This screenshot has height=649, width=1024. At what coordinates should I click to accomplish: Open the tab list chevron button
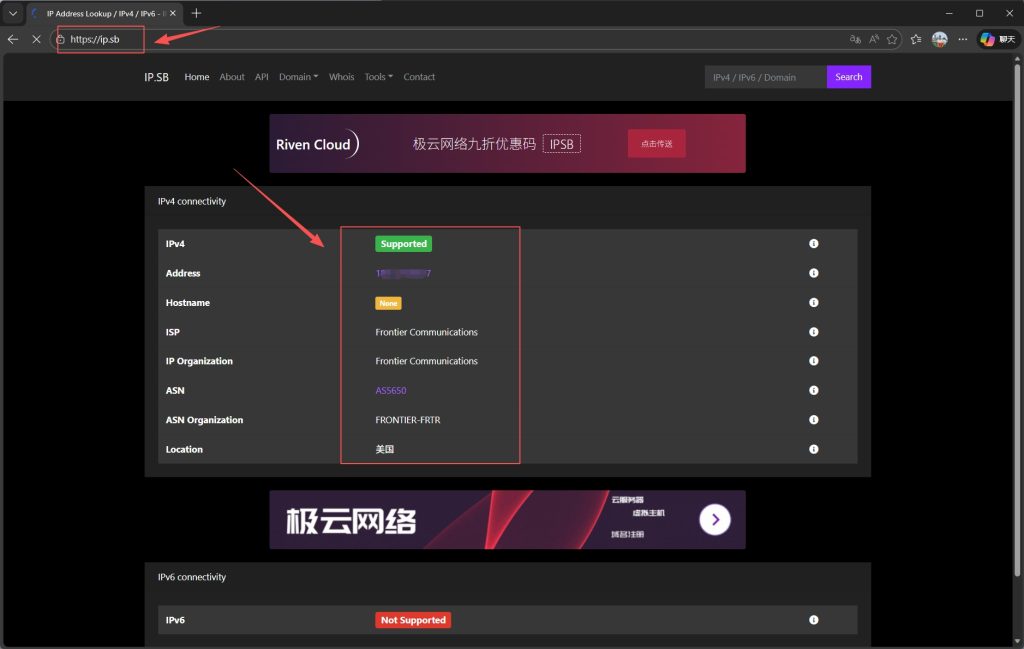point(13,13)
